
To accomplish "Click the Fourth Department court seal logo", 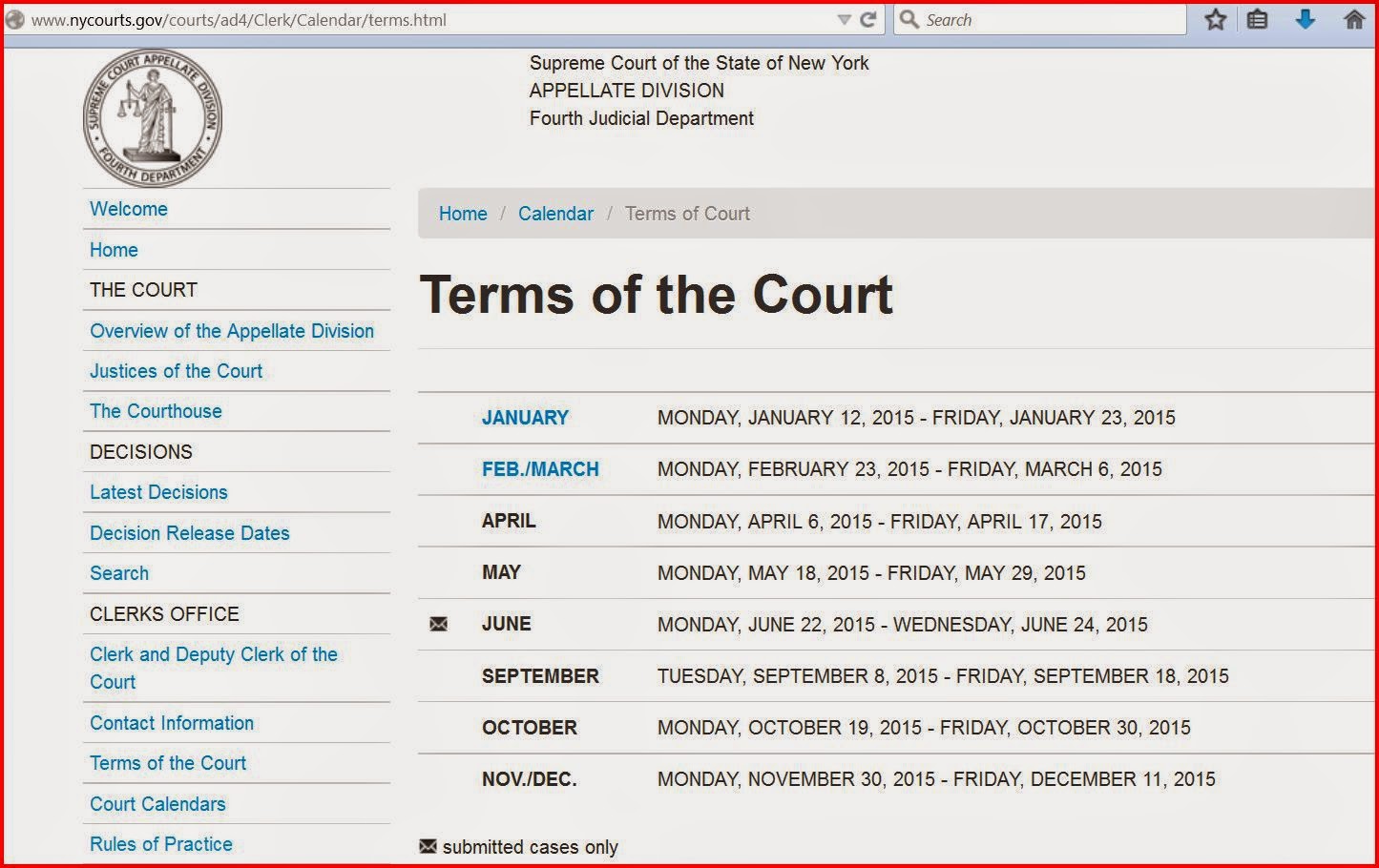I will pyautogui.click(x=153, y=118).
